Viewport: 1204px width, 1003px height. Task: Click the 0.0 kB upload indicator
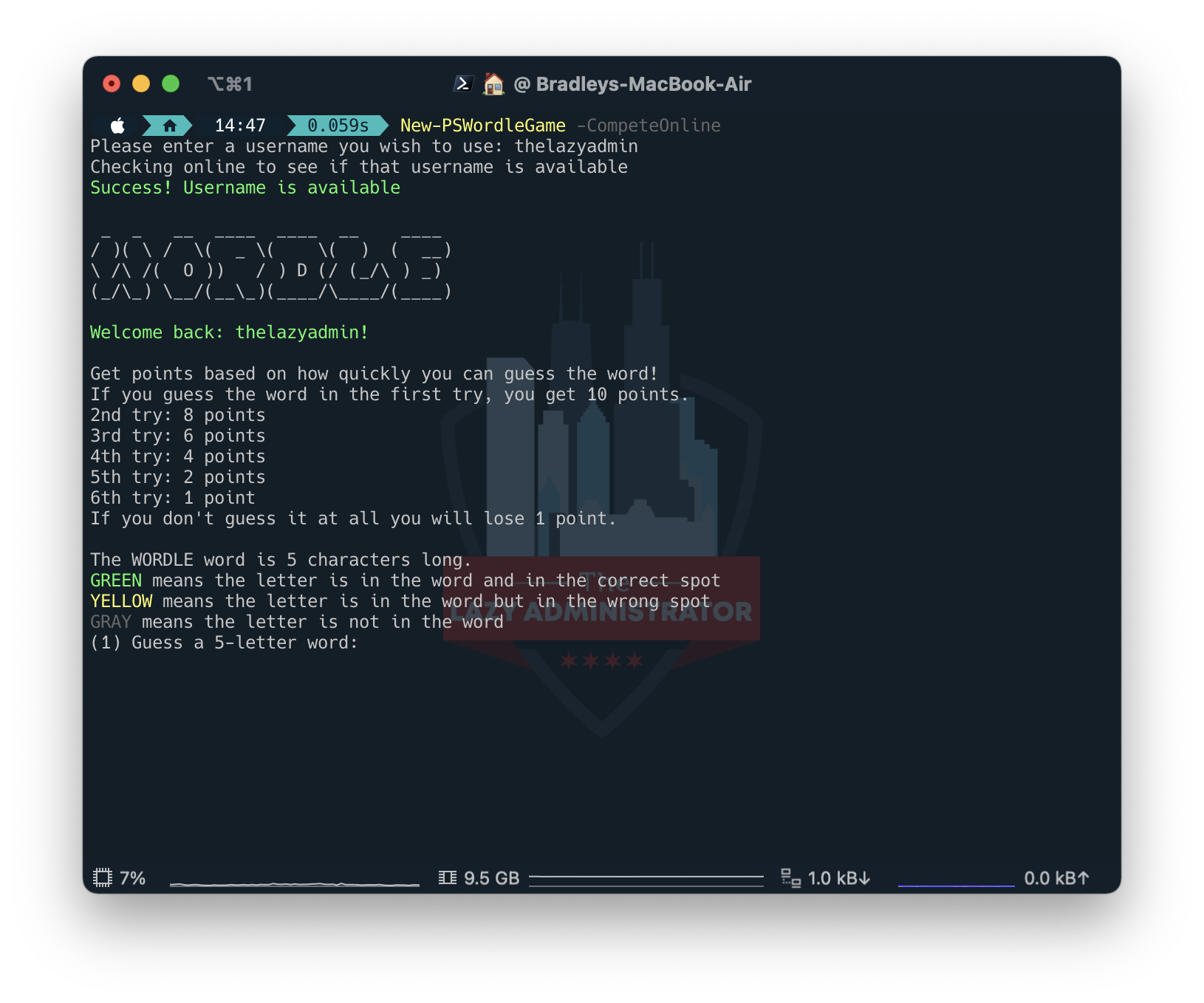coord(1056,878)
